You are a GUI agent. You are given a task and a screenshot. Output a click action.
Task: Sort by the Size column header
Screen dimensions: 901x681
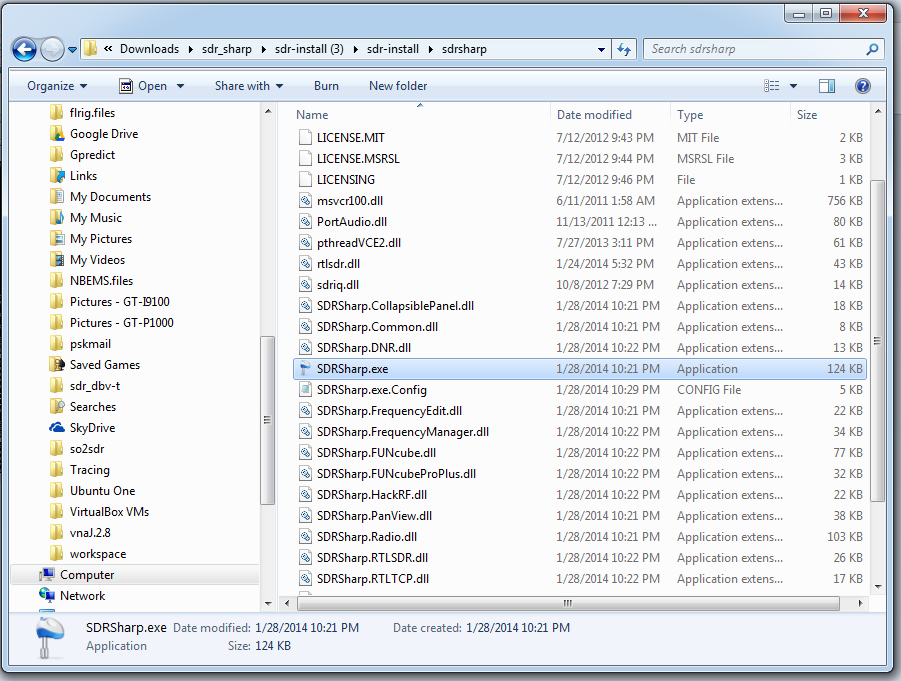[807, 115]
